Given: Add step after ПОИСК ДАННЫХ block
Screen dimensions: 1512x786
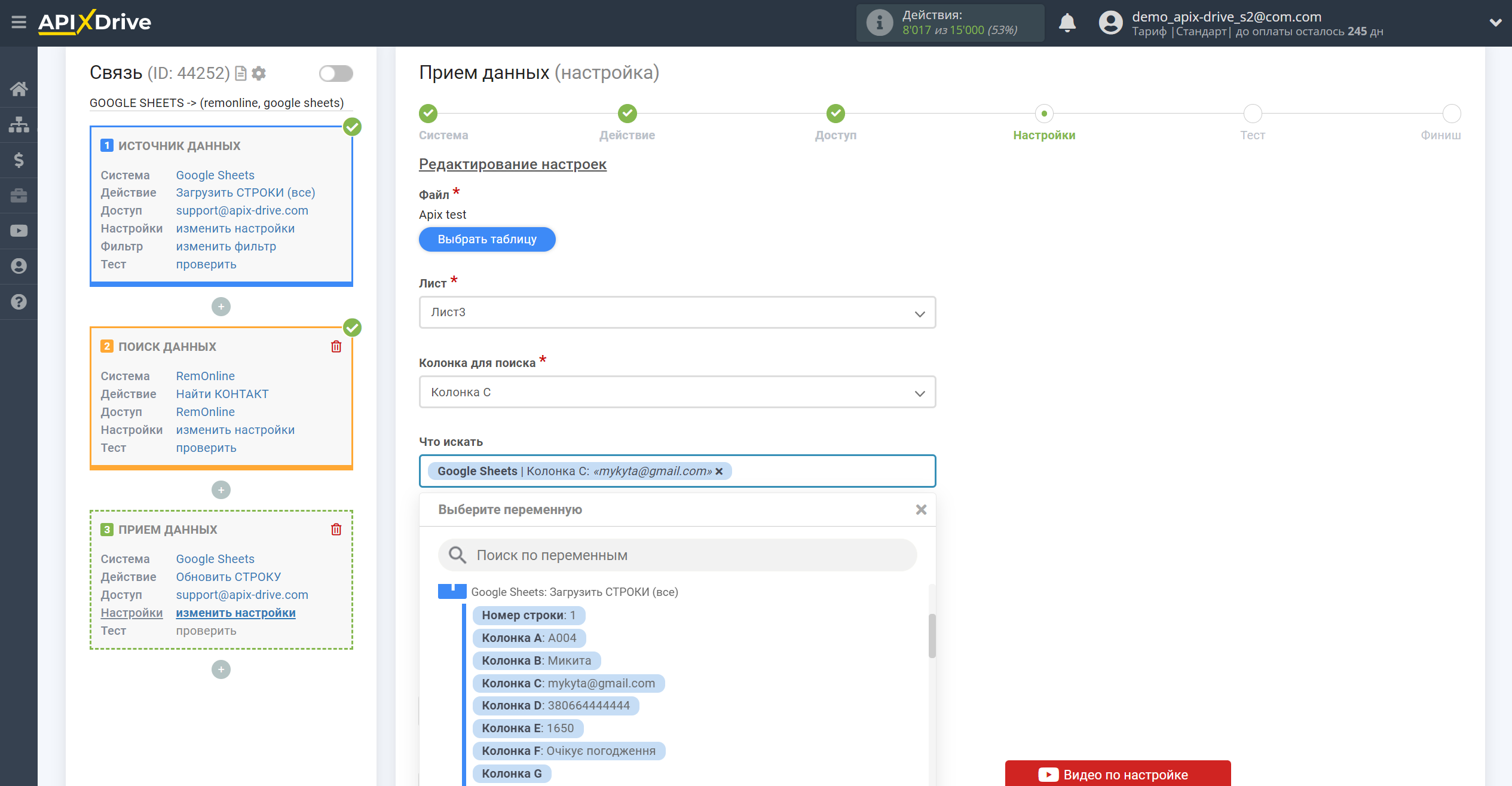Looking at the screenshot, I should click(221, 490).
